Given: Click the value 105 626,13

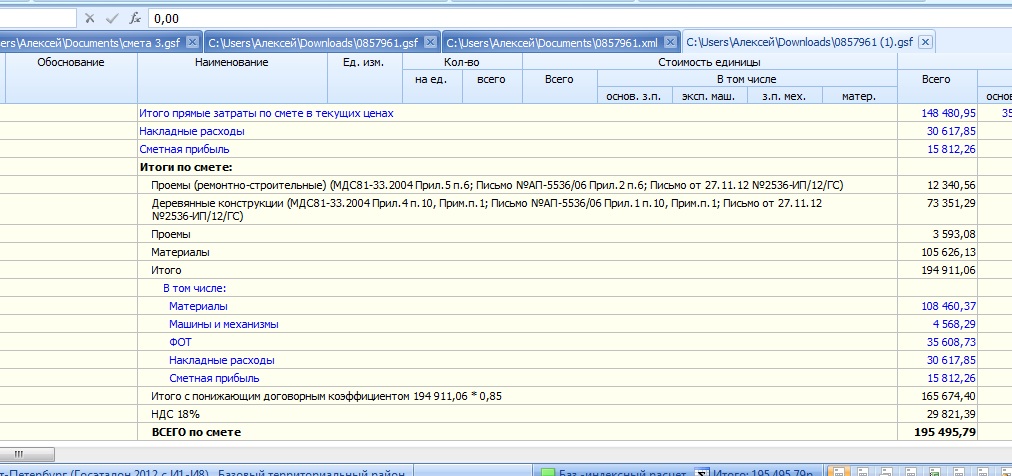Looking at the screenshot, I should point(949,252).
